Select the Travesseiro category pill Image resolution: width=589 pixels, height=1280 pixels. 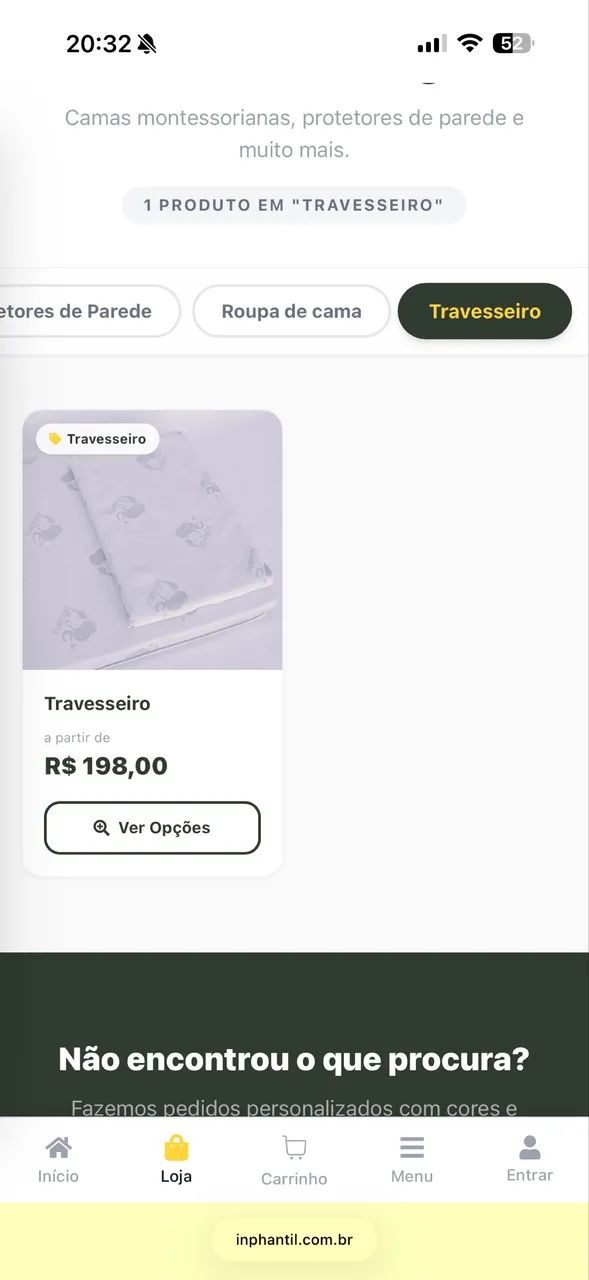[485, 311]
